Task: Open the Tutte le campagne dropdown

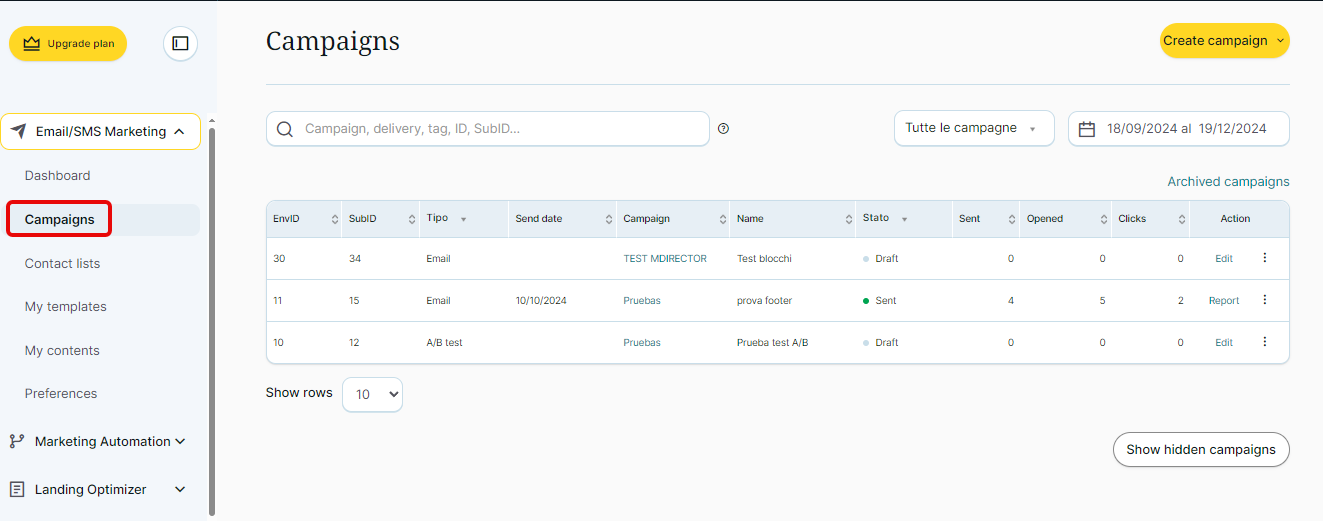Action: tap(973, 128)
